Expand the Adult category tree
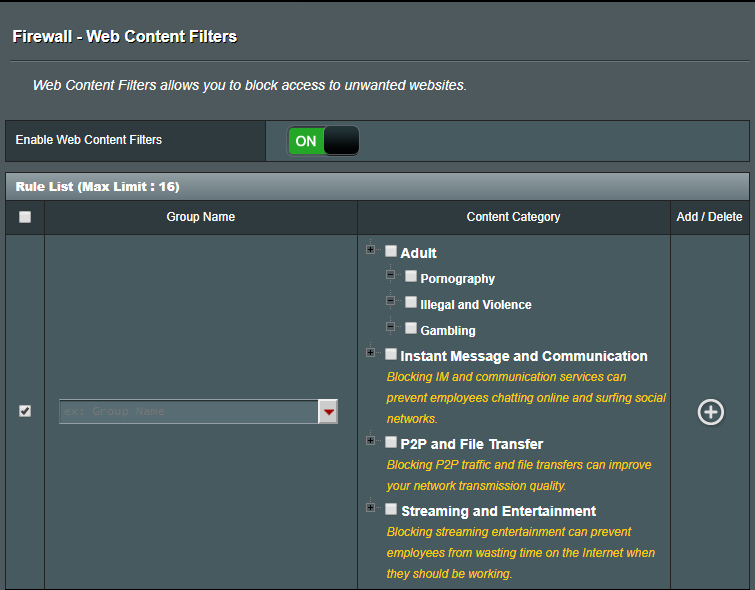 tap(371, 251)
